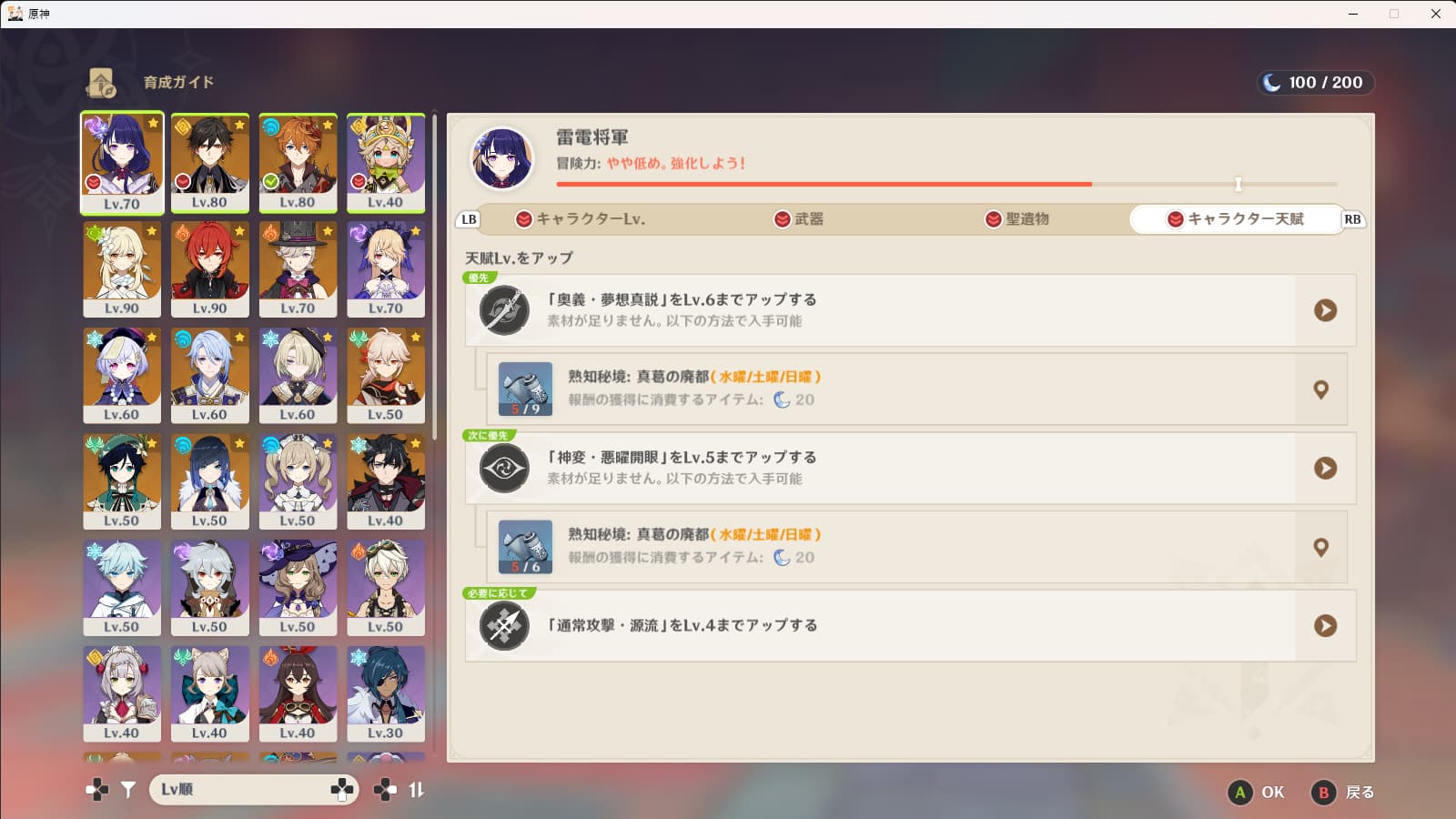1456x819 pixels.
Task: Open location pin for second 真葛の廃都 domain
Action: click(x=1321, y=547)
